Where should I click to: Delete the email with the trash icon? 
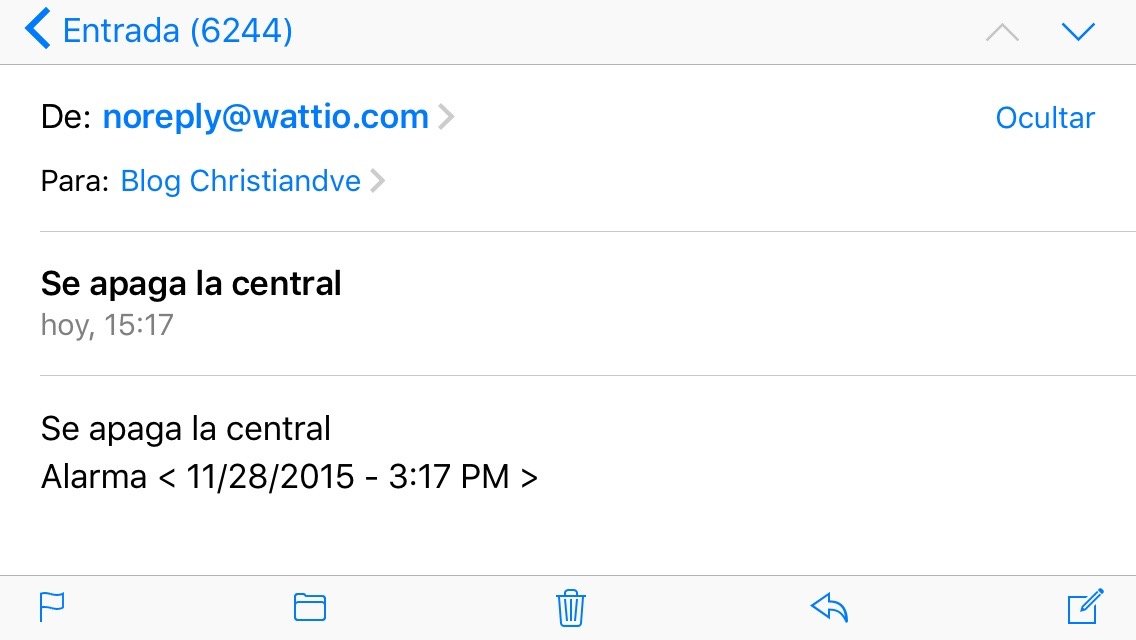570,607
